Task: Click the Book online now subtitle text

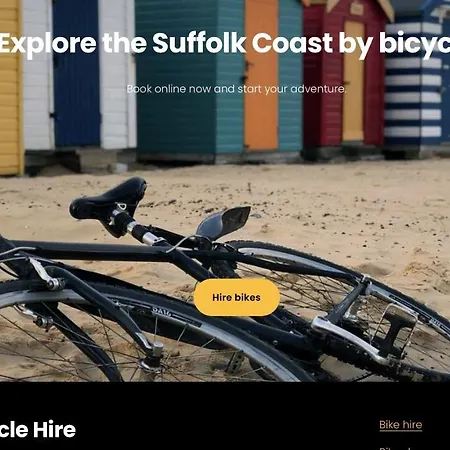Action: click(x=236, y=89)
